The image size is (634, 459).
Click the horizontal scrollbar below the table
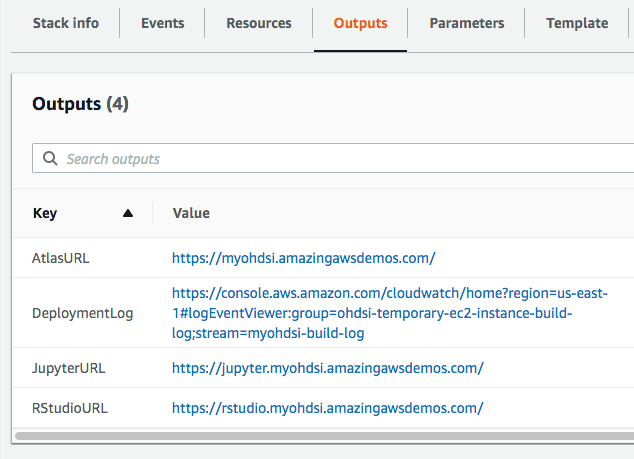(320, 436)
